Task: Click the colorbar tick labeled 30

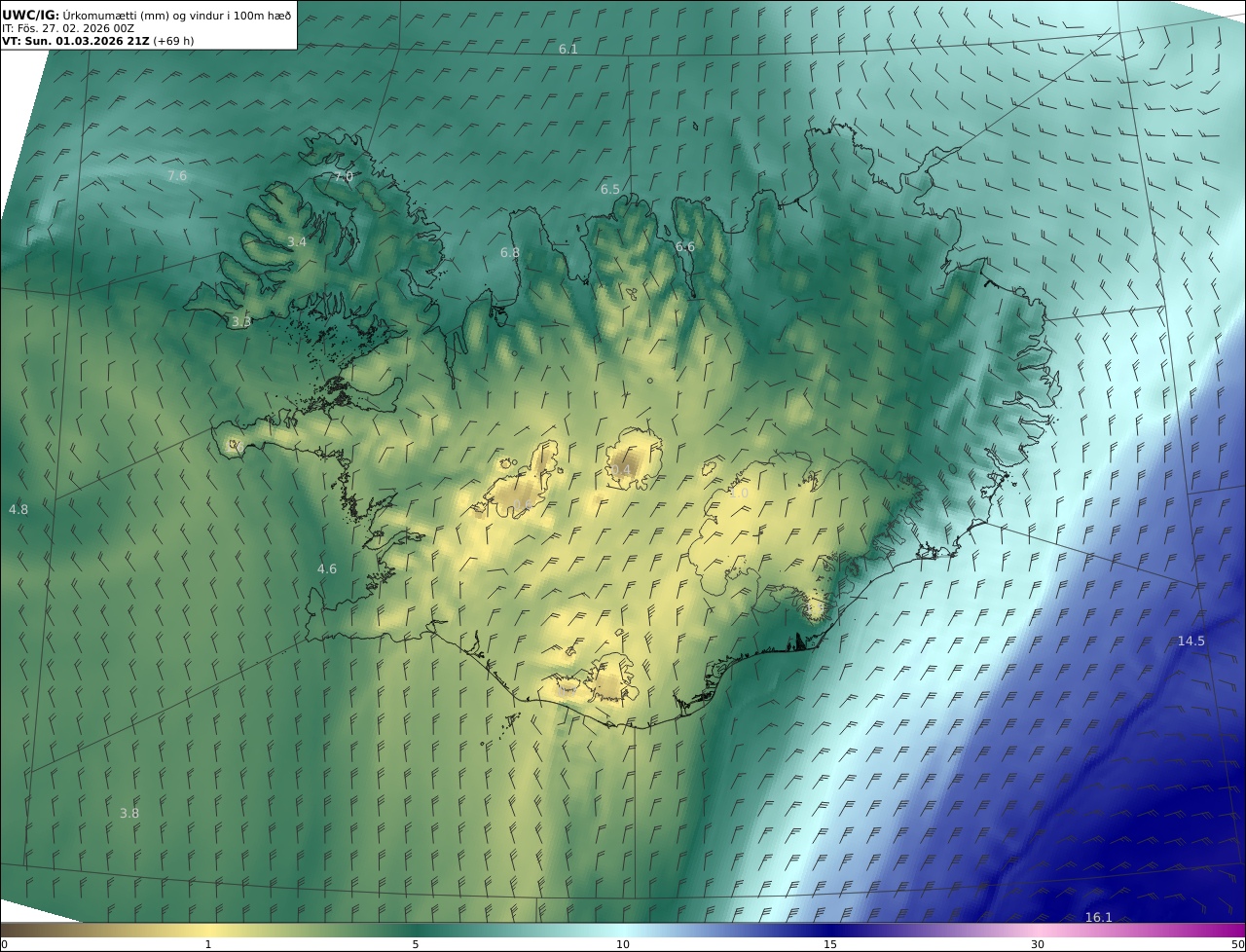Action: pos(1038,944)
